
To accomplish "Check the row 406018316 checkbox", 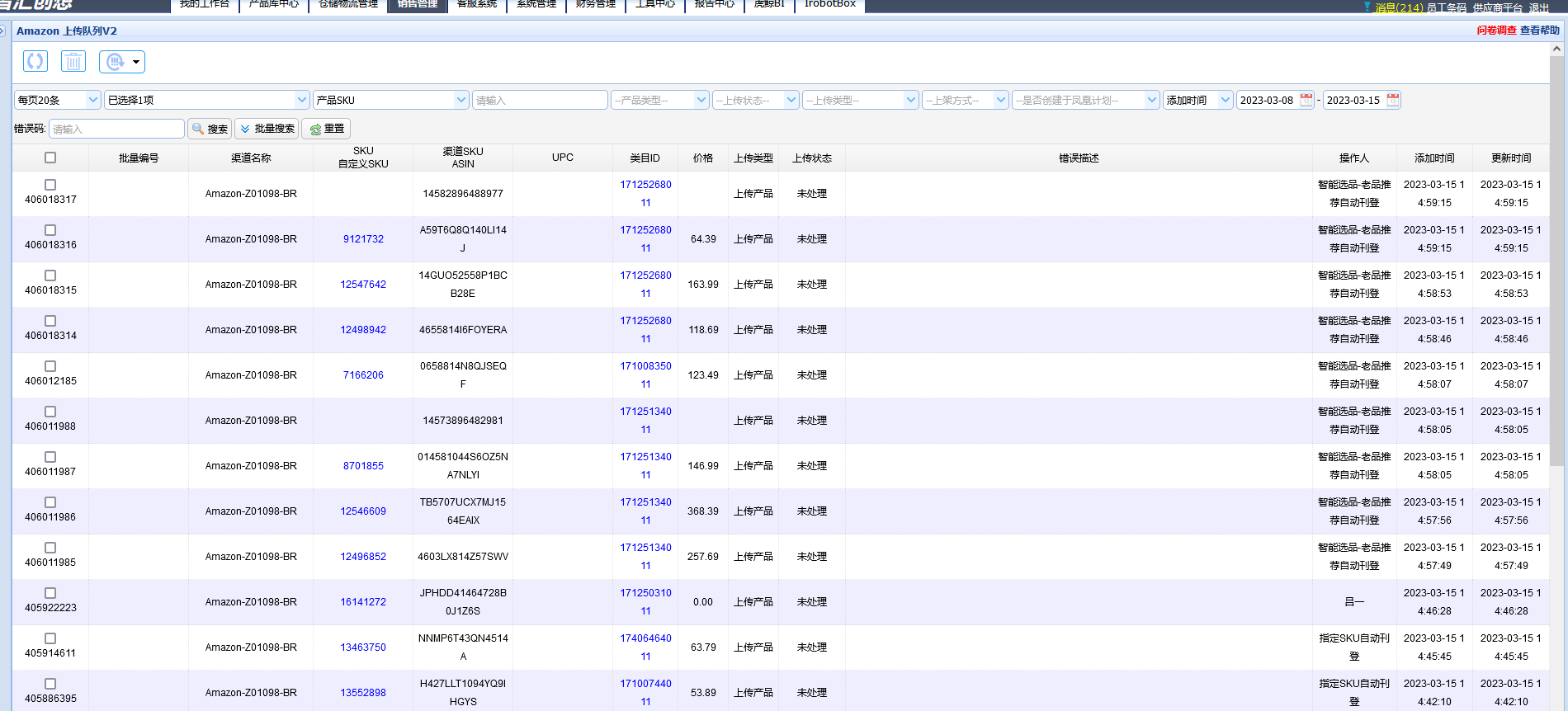I will [50, 230].
